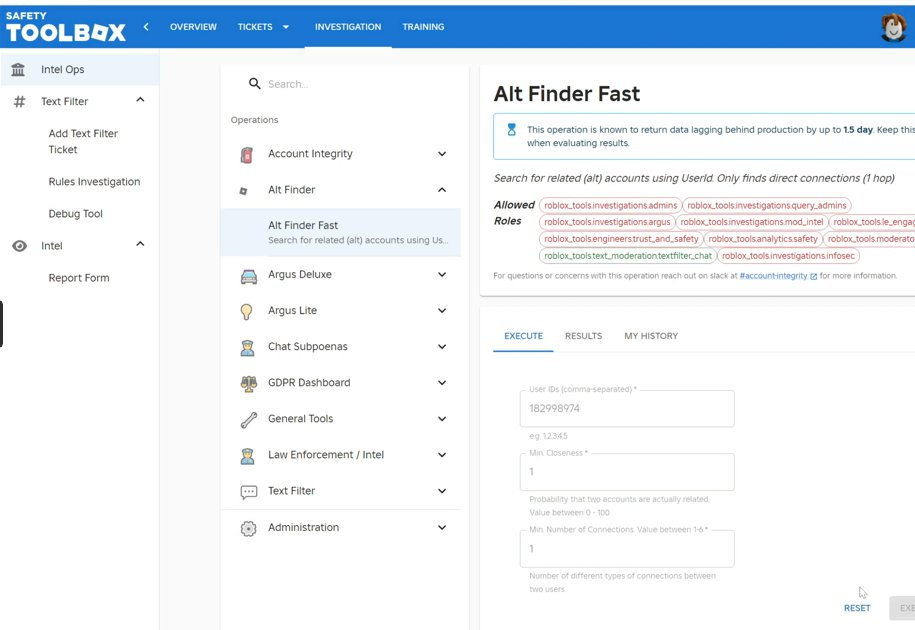Click the GDPR Dashboard scales icon
Image resolution: width=915 pixels, height=630 pixels.
pyautogui.click(x=249, y=383)
